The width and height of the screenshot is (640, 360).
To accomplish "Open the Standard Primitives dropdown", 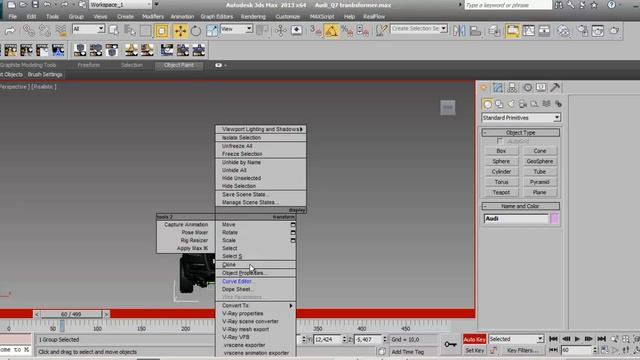I will click(x=521, y=118).
